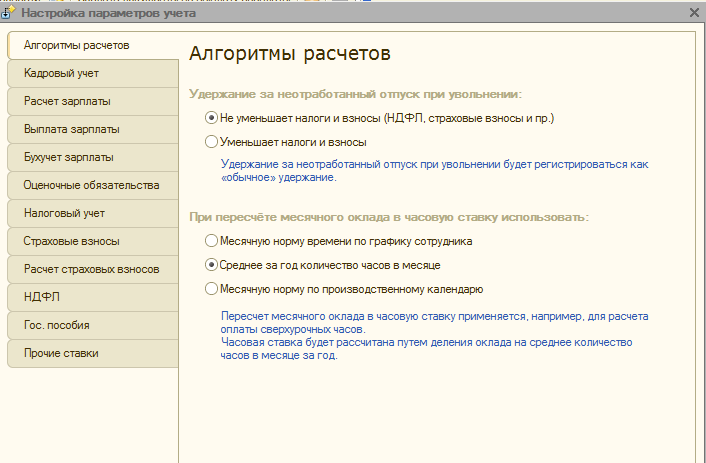The height and width of the screenshot is (463, 706).
Task: Select the Налоговый учет tab
Action: click(91, 214)
